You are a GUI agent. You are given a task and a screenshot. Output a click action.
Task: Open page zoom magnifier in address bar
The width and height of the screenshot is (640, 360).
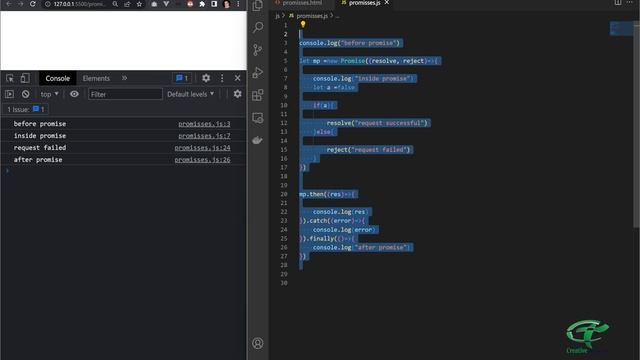point(115,4)
